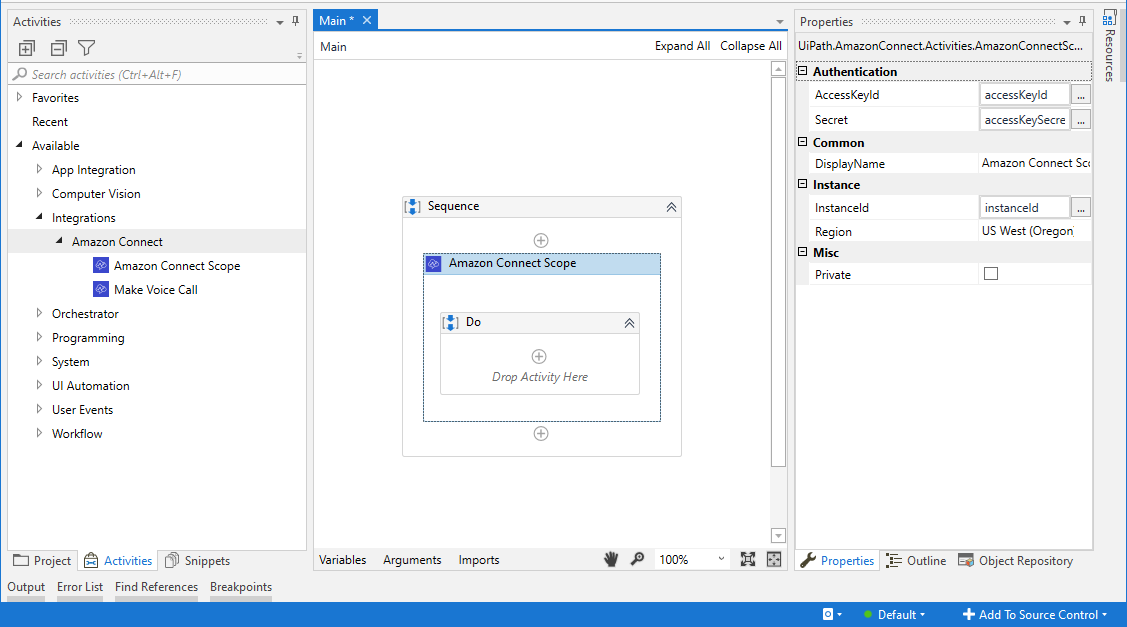
Task: Click Expand All in designer
Action: pyautogui.click(x=682, y=46)
